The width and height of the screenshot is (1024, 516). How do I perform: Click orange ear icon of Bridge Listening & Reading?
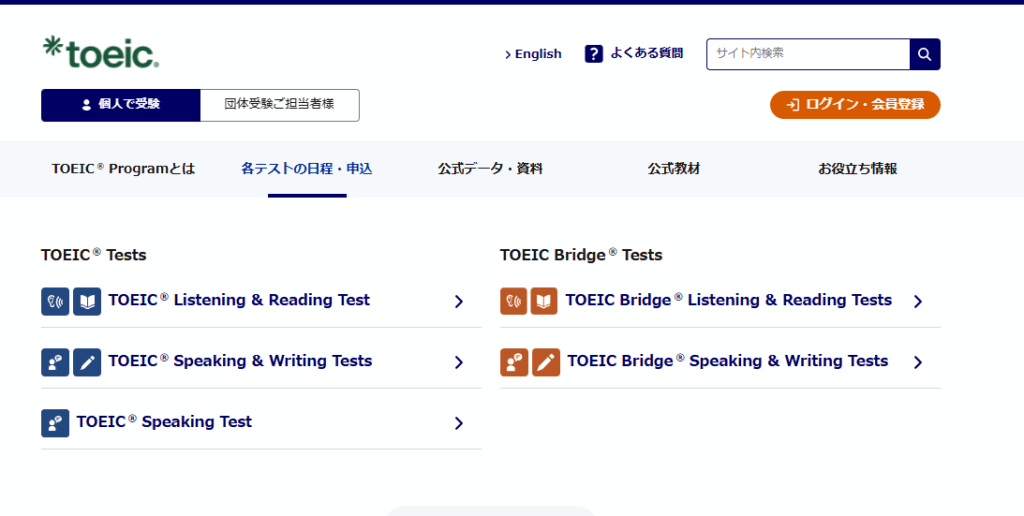pyautogui.click(x=514, y=301)
